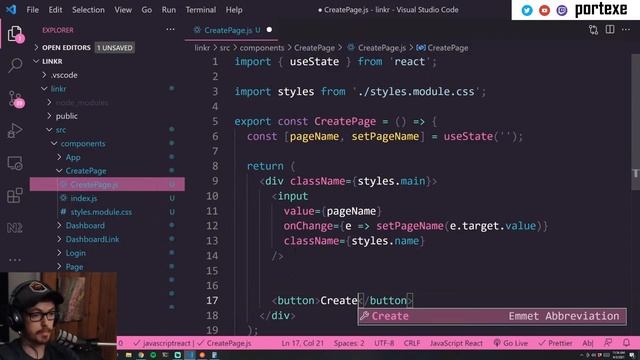This screenshot has width=640, height=360.
Task: Click the YouTube icon in overlay
Action: (x=544, y=10)
